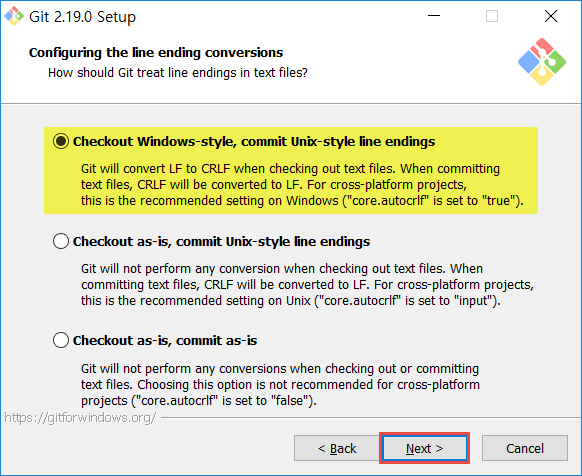Click the 'Checkout as-is, commit as-is' label text
Screen dimensions: 582x476
tap(165, 340)
